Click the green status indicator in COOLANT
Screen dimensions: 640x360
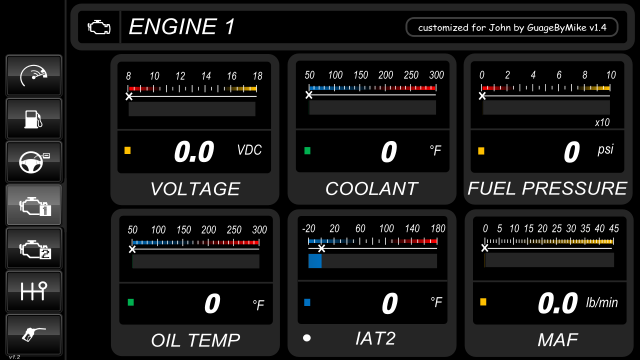pyautogui.click(x=307, y=151)
